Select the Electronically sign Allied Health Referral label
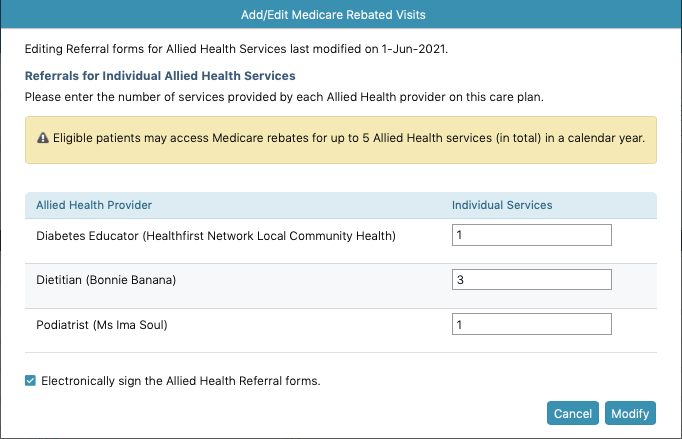The height and width of the screenshot is (439, 682). tap(181, 381)
